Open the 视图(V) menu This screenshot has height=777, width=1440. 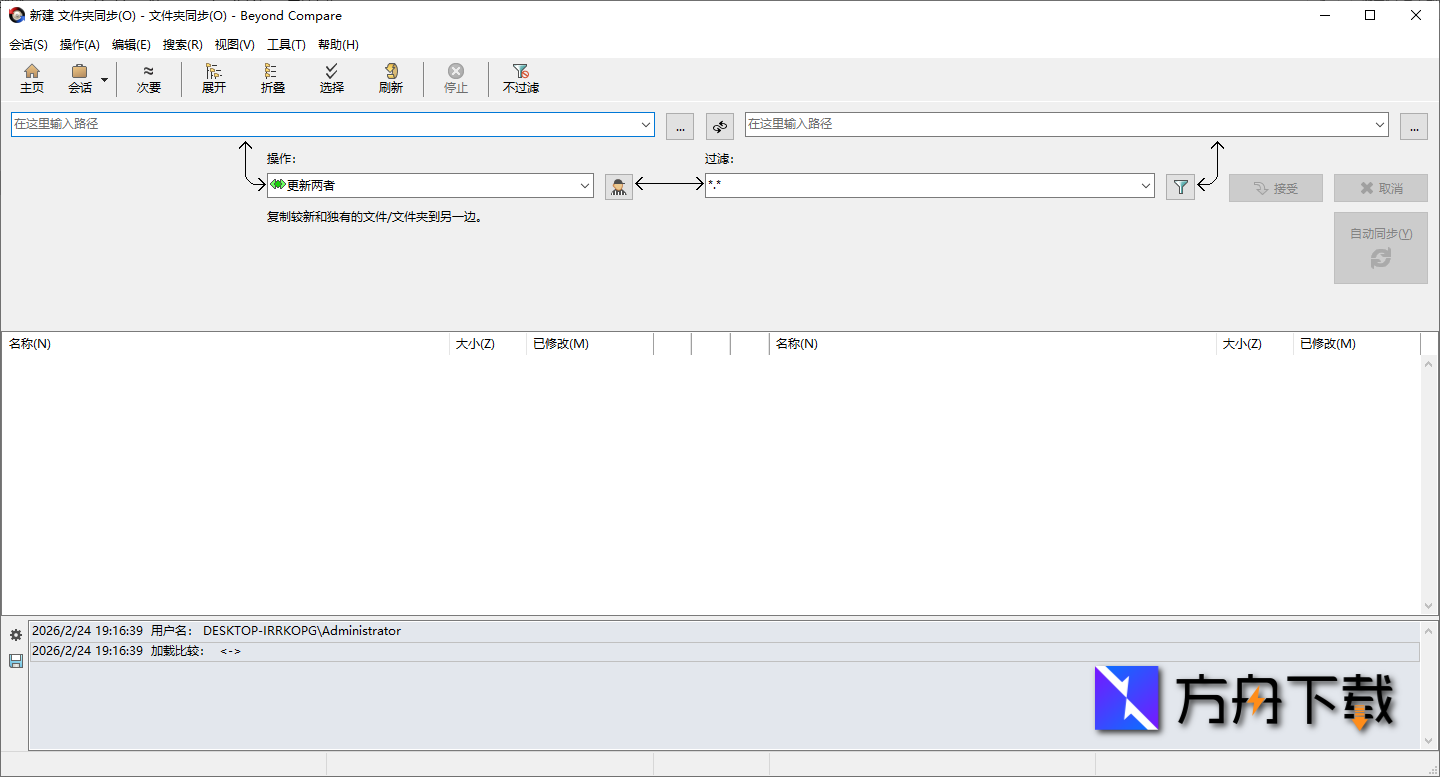tap(234, 45)
